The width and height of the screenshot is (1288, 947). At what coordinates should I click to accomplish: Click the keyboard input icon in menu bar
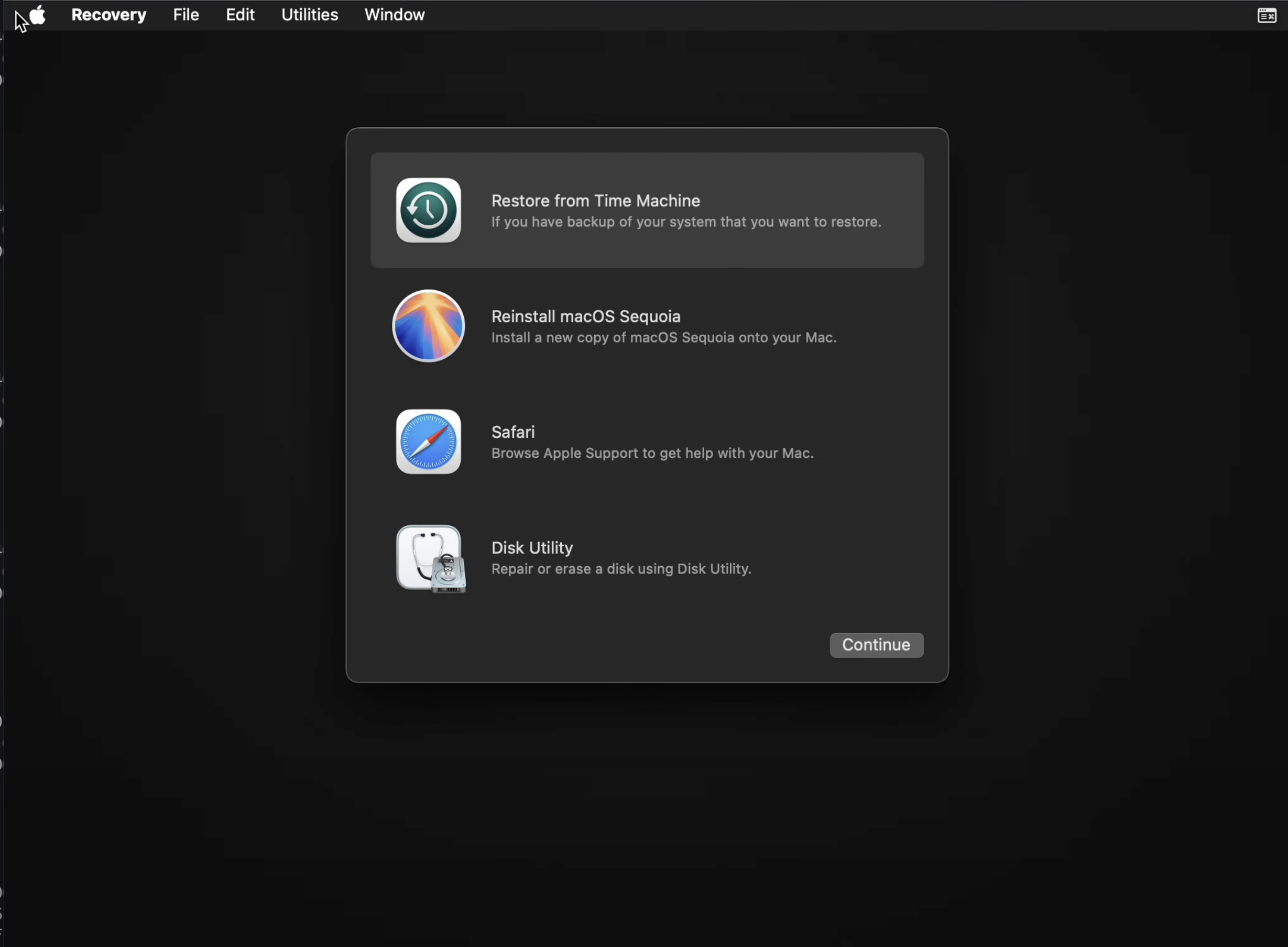coord(1267,16)
